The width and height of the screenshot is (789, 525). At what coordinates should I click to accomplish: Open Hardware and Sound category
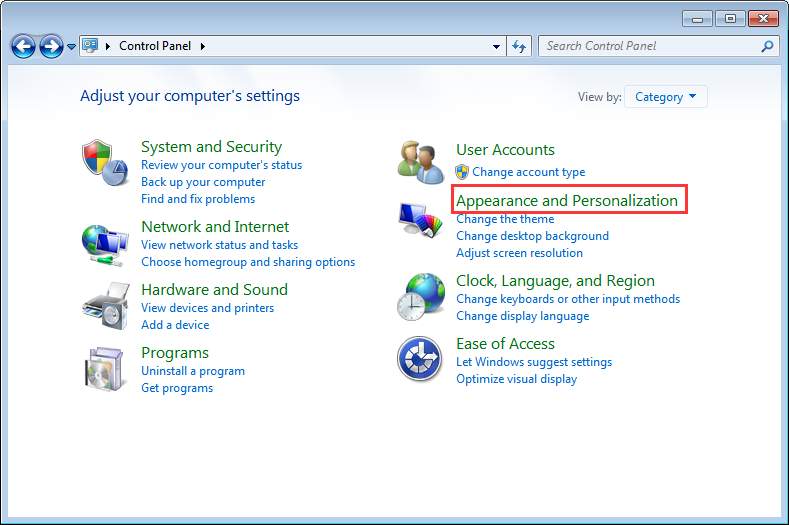214,289
